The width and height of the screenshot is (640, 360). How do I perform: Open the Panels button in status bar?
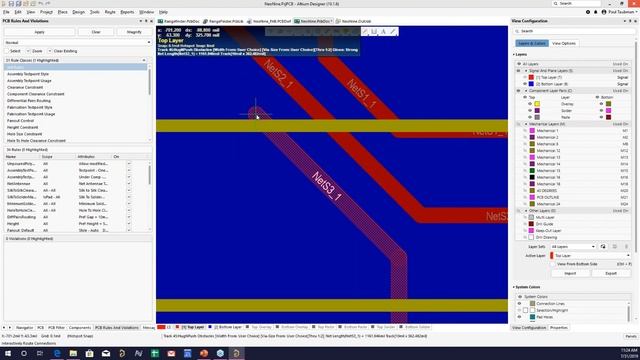coord(631,336)
